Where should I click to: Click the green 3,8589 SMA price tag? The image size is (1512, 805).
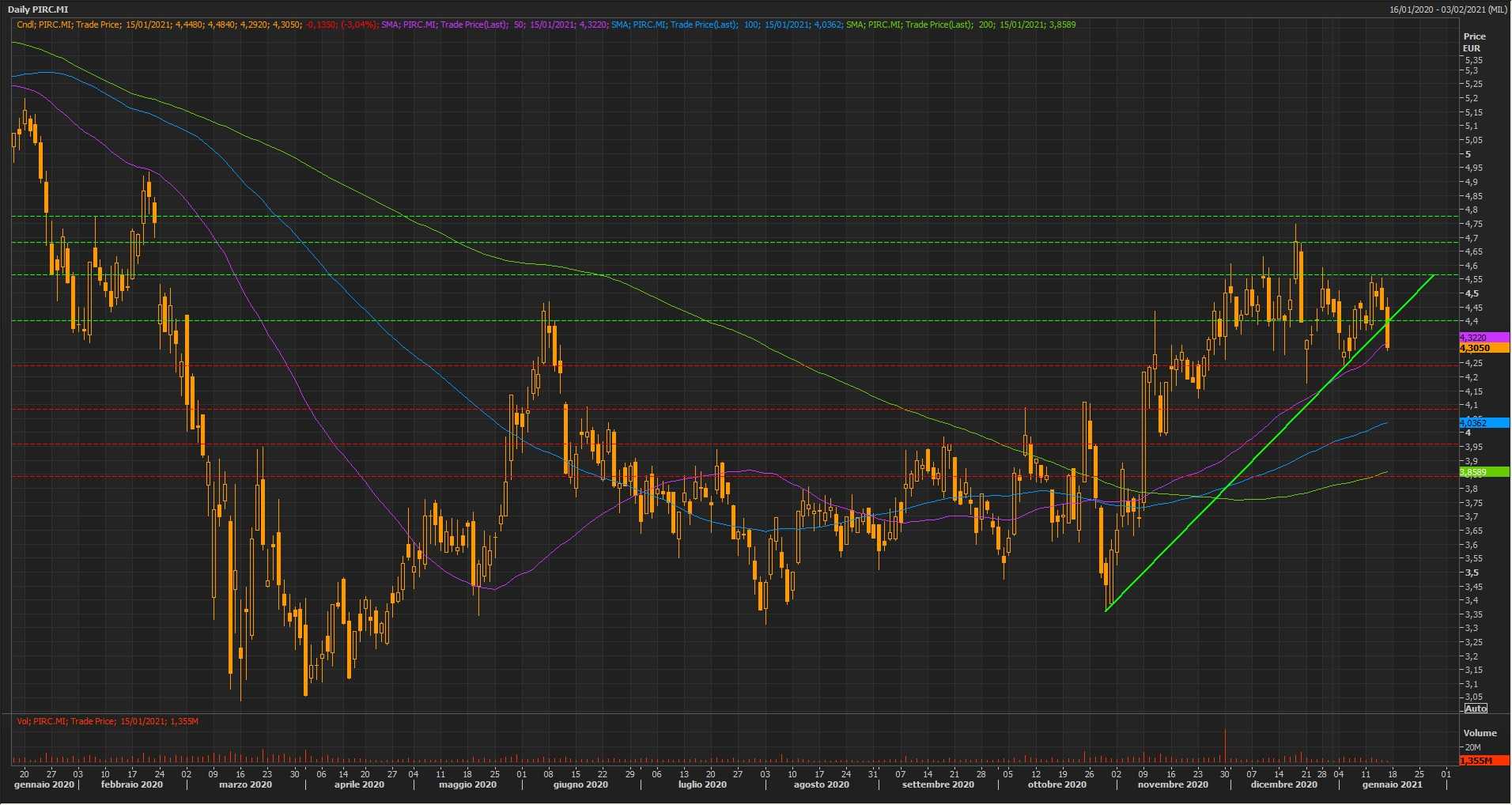coord(1484,472)
